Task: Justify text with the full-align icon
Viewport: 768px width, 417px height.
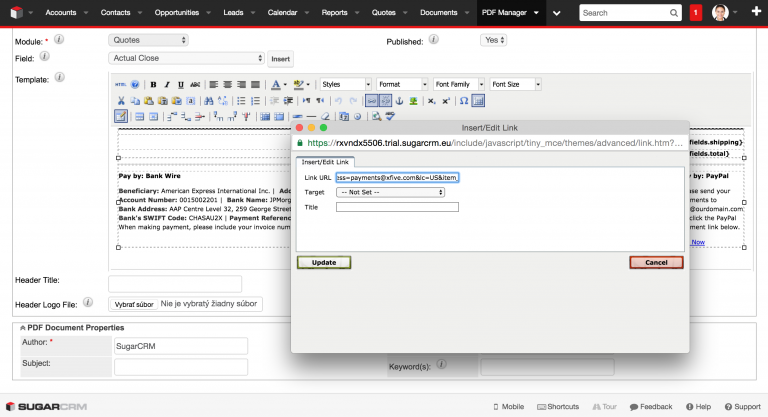Action: pyautogui.click(x=255, y=84)
